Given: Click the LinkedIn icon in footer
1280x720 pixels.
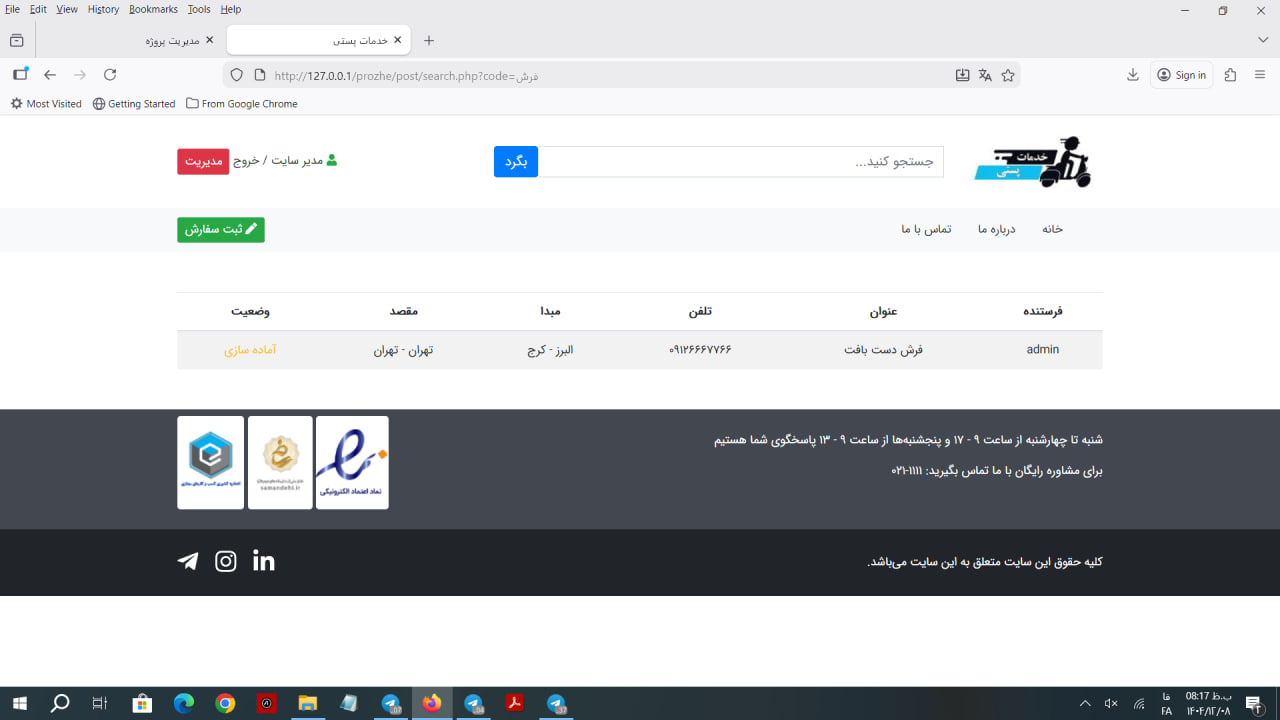Looking at the screenshot, I should 264,561.
